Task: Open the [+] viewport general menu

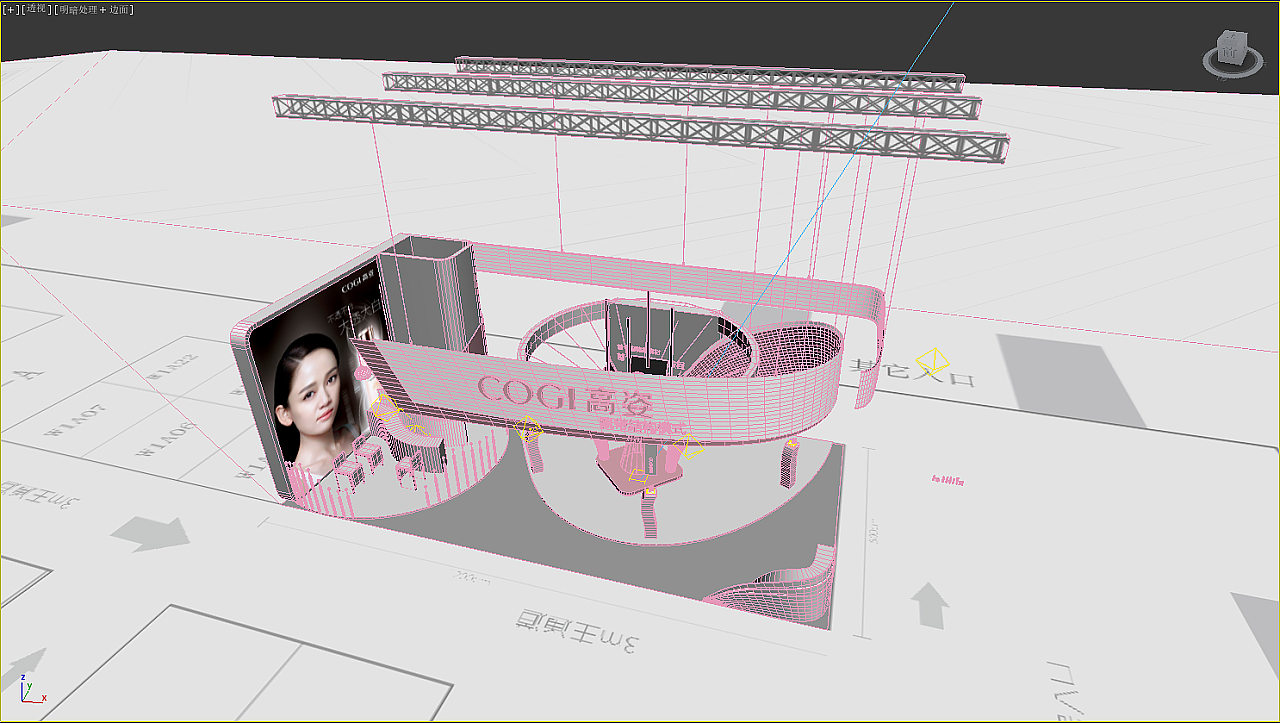Action: click(x=11, y=9)
